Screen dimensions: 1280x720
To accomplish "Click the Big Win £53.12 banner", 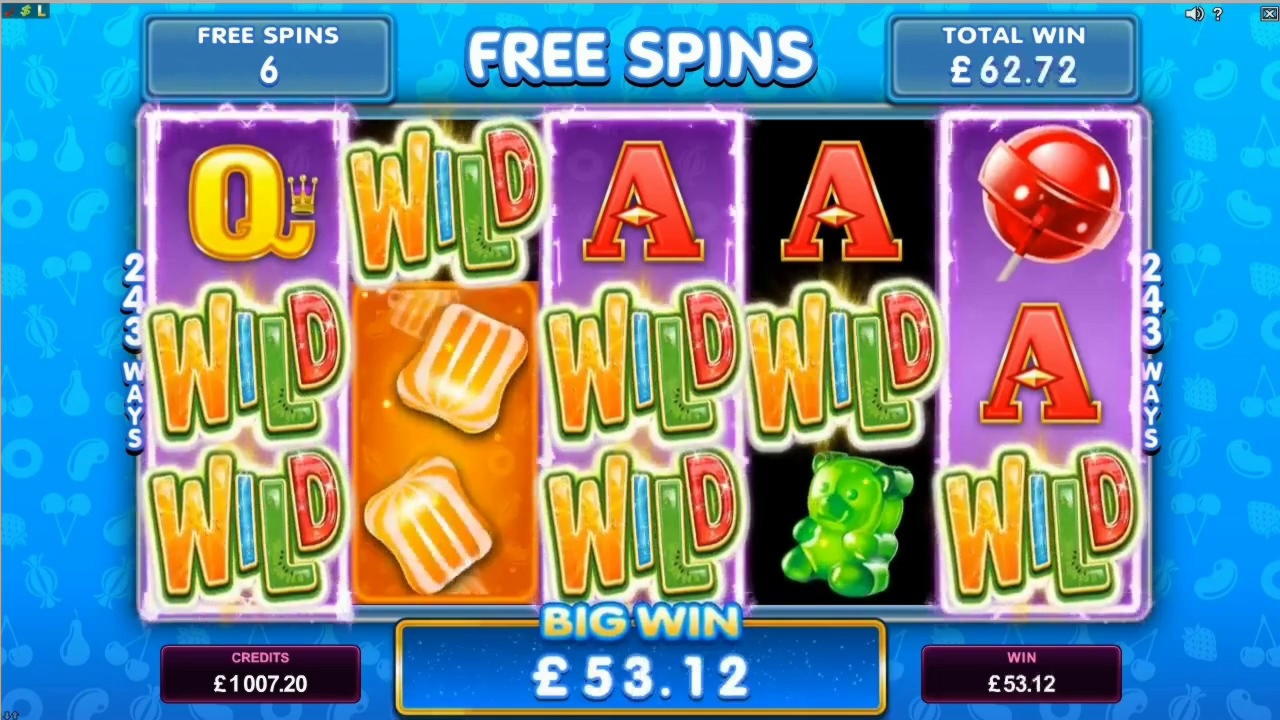I will pos(641,665).
